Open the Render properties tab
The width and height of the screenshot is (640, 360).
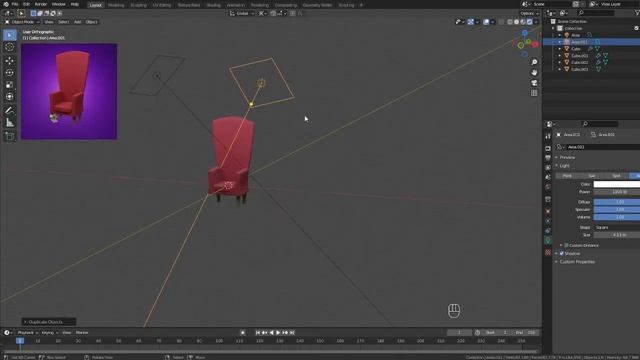[548, 148]
